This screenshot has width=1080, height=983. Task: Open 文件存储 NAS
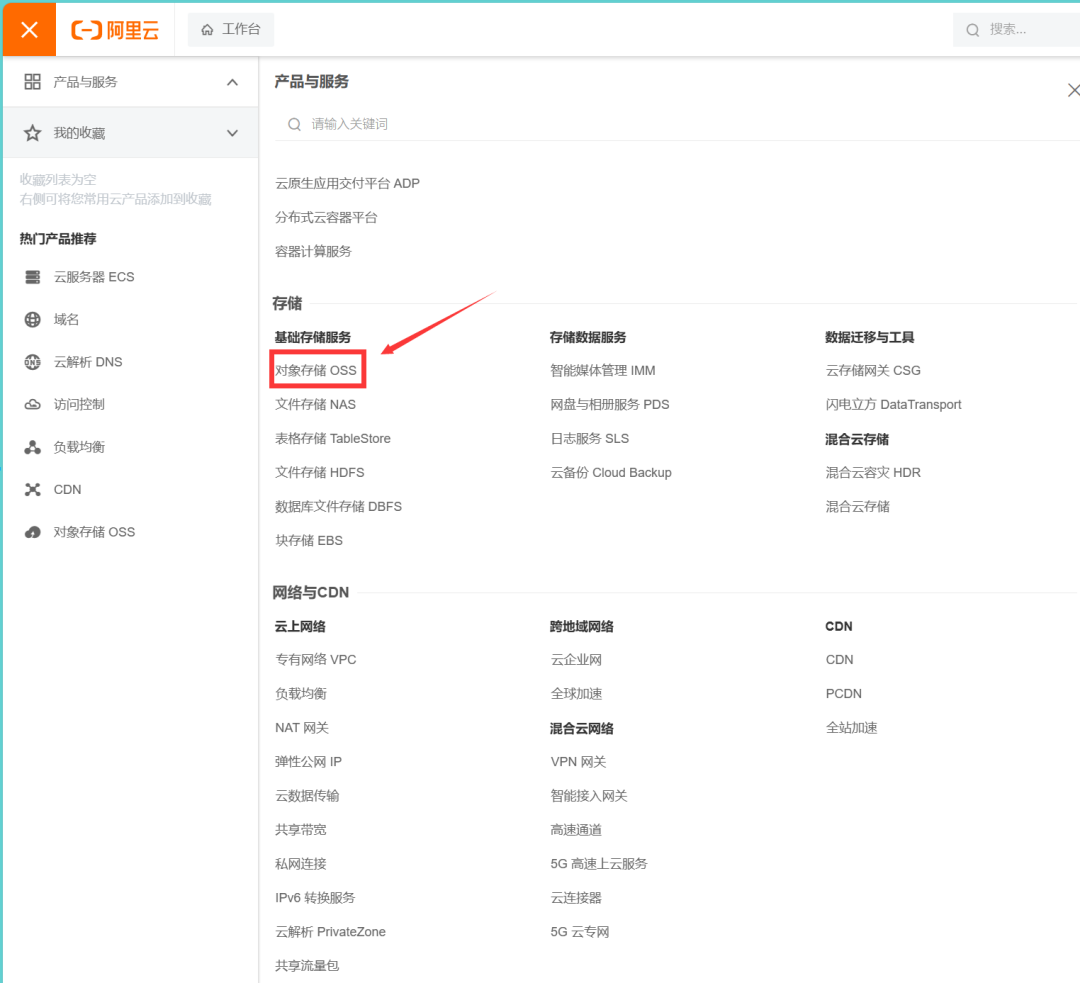pyautogui.click(x=315, y=404)
